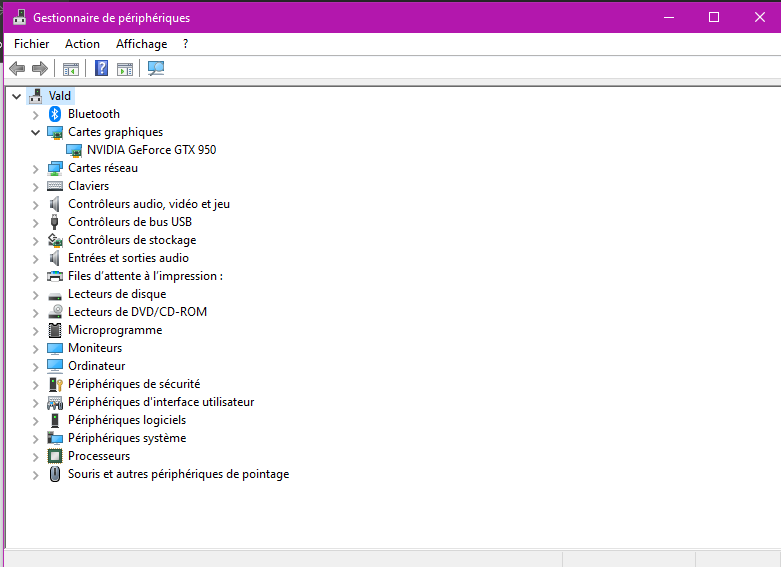Select Périphériques logiciels label

pyautogui.click(x=127, y=420)
